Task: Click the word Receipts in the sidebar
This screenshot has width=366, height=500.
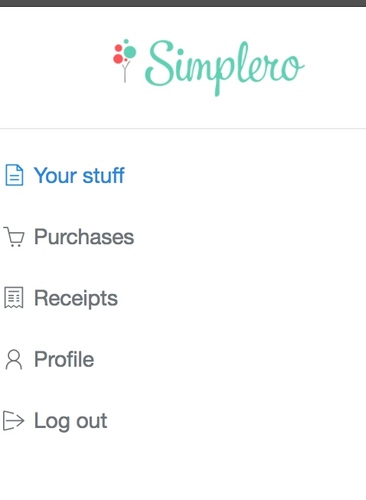Action: [76, 298]
